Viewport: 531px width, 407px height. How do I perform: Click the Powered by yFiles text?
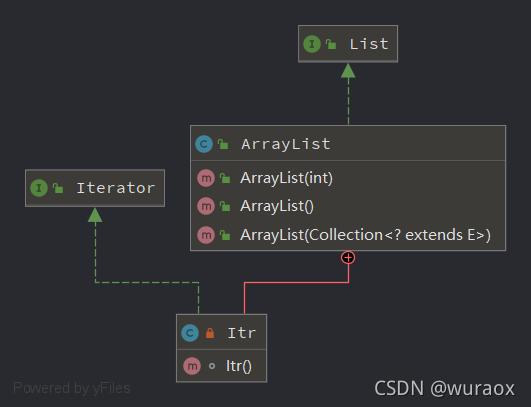[x=71, y=388]
